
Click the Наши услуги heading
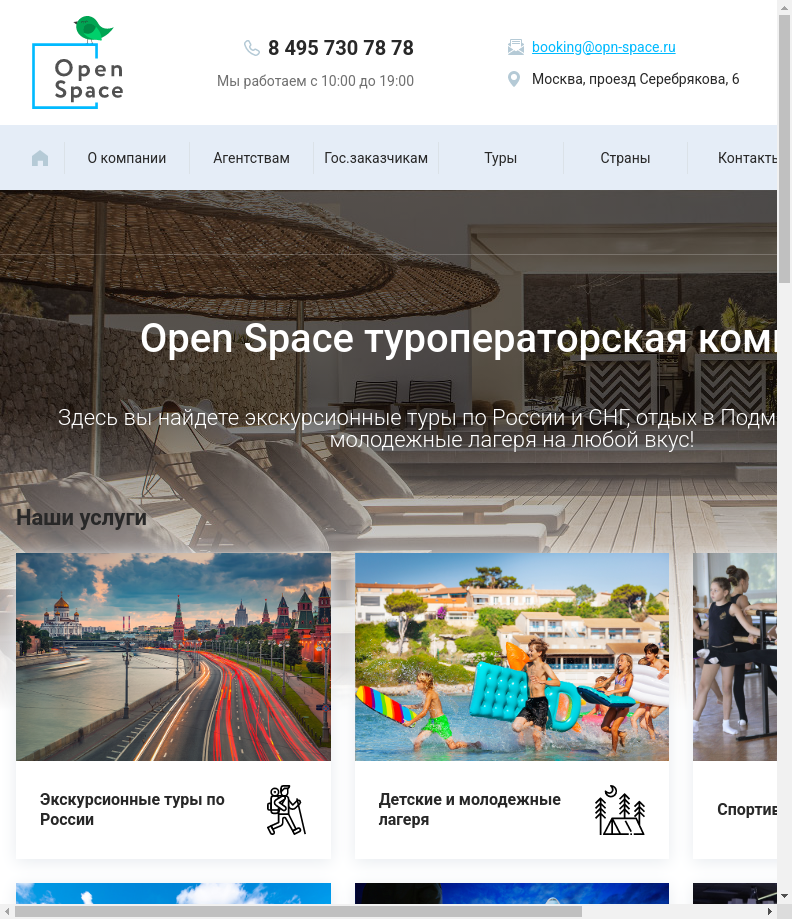click(81, 518)
